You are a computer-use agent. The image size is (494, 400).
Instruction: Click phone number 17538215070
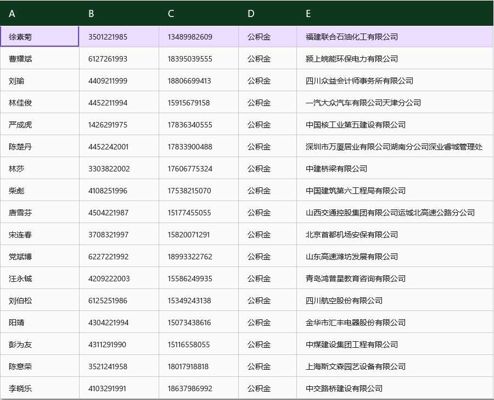click(x=199, y=191)
